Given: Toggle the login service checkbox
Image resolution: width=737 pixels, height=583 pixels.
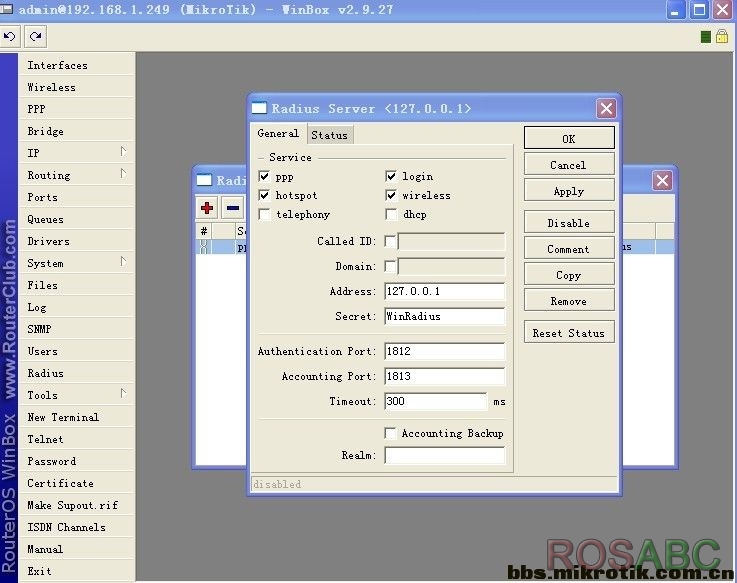Looking at the screenshot, I should point(391,176).
